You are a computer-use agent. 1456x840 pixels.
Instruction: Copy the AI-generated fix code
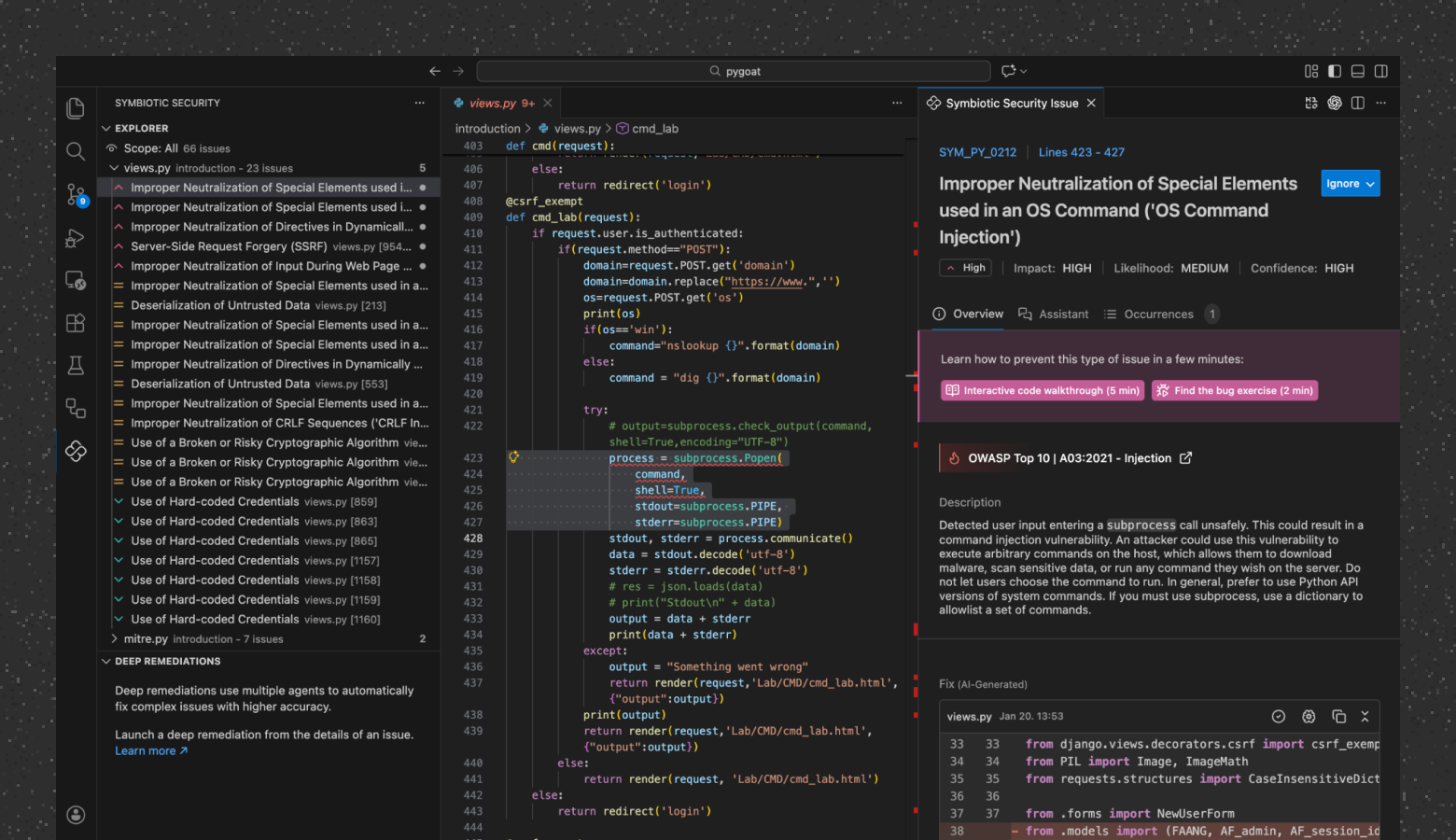click(x=1338, y=717)
